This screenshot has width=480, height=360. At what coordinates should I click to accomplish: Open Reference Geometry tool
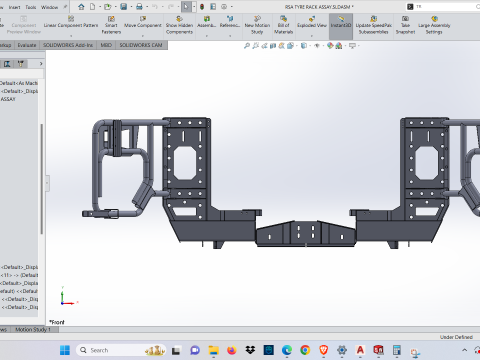pyautogui.click(x=230, y=22)
